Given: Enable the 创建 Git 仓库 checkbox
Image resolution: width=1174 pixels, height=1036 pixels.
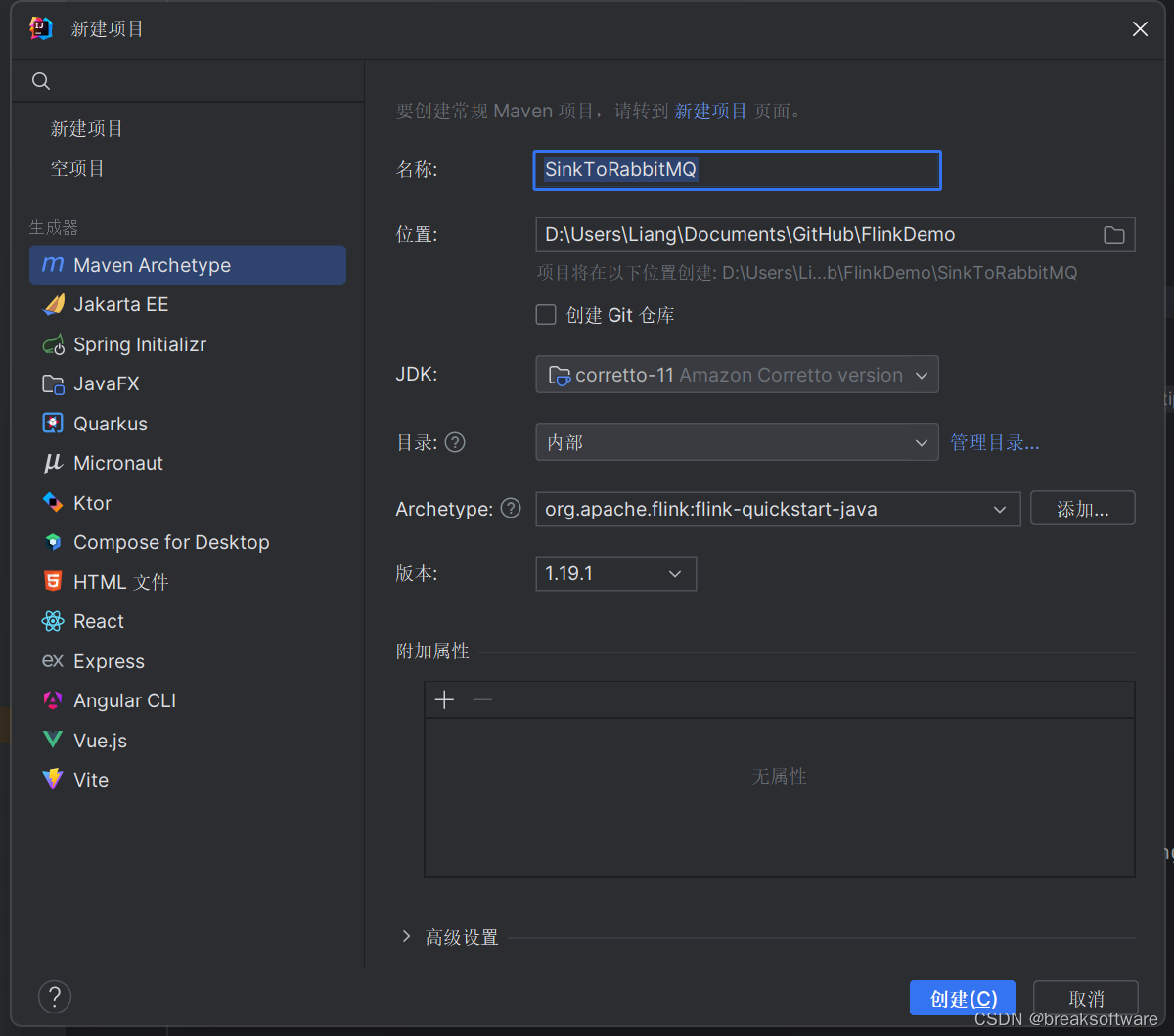Looking at the screenshot, I should [546, 314].
